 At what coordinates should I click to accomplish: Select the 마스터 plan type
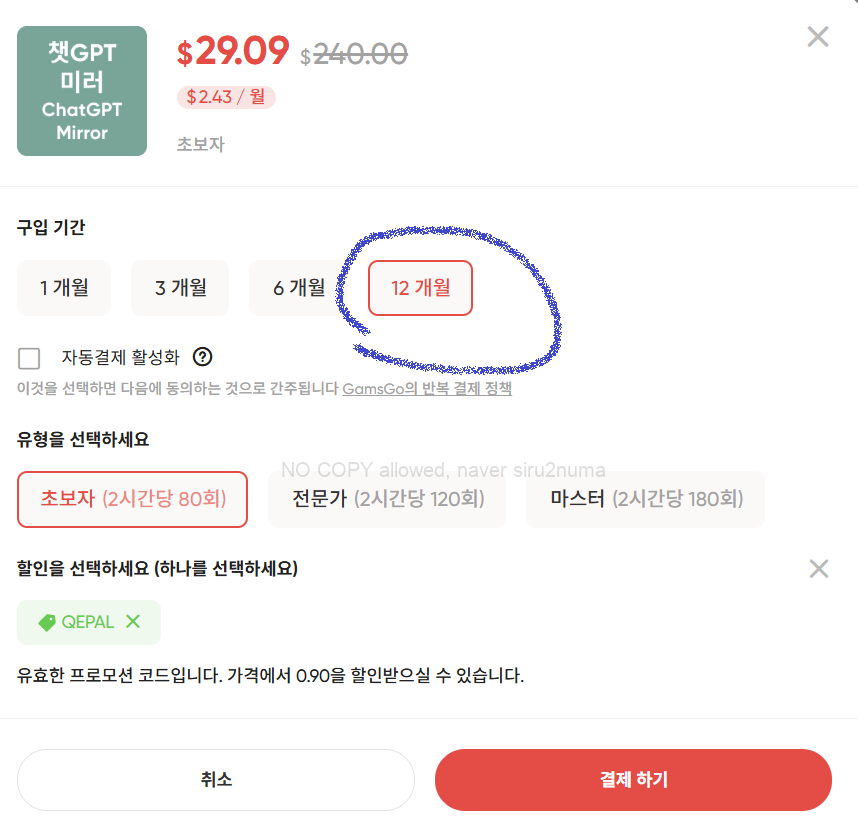click(645, 499)
